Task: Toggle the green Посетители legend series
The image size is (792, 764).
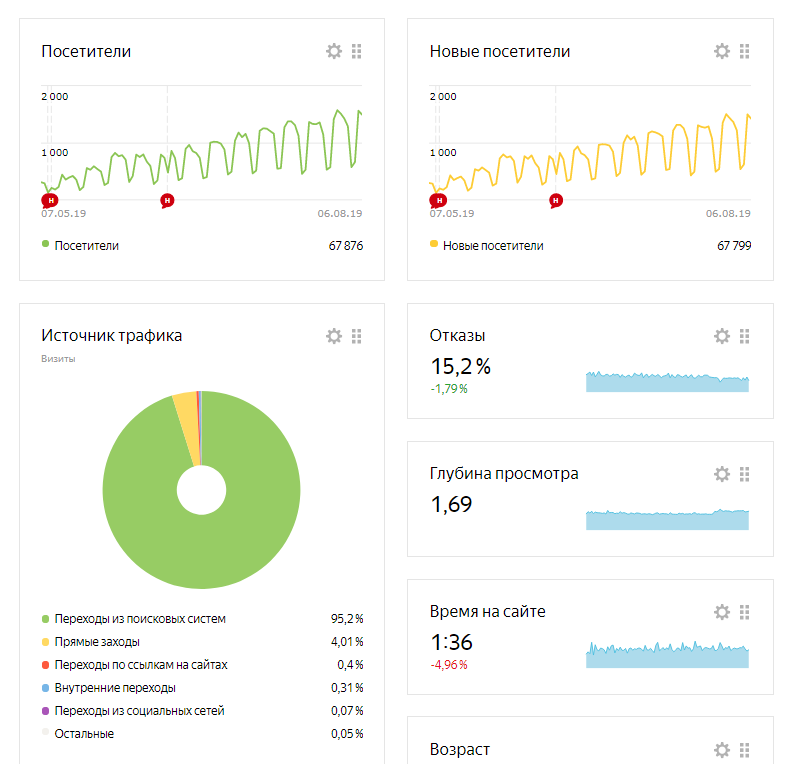Action: tap(85, 245)
